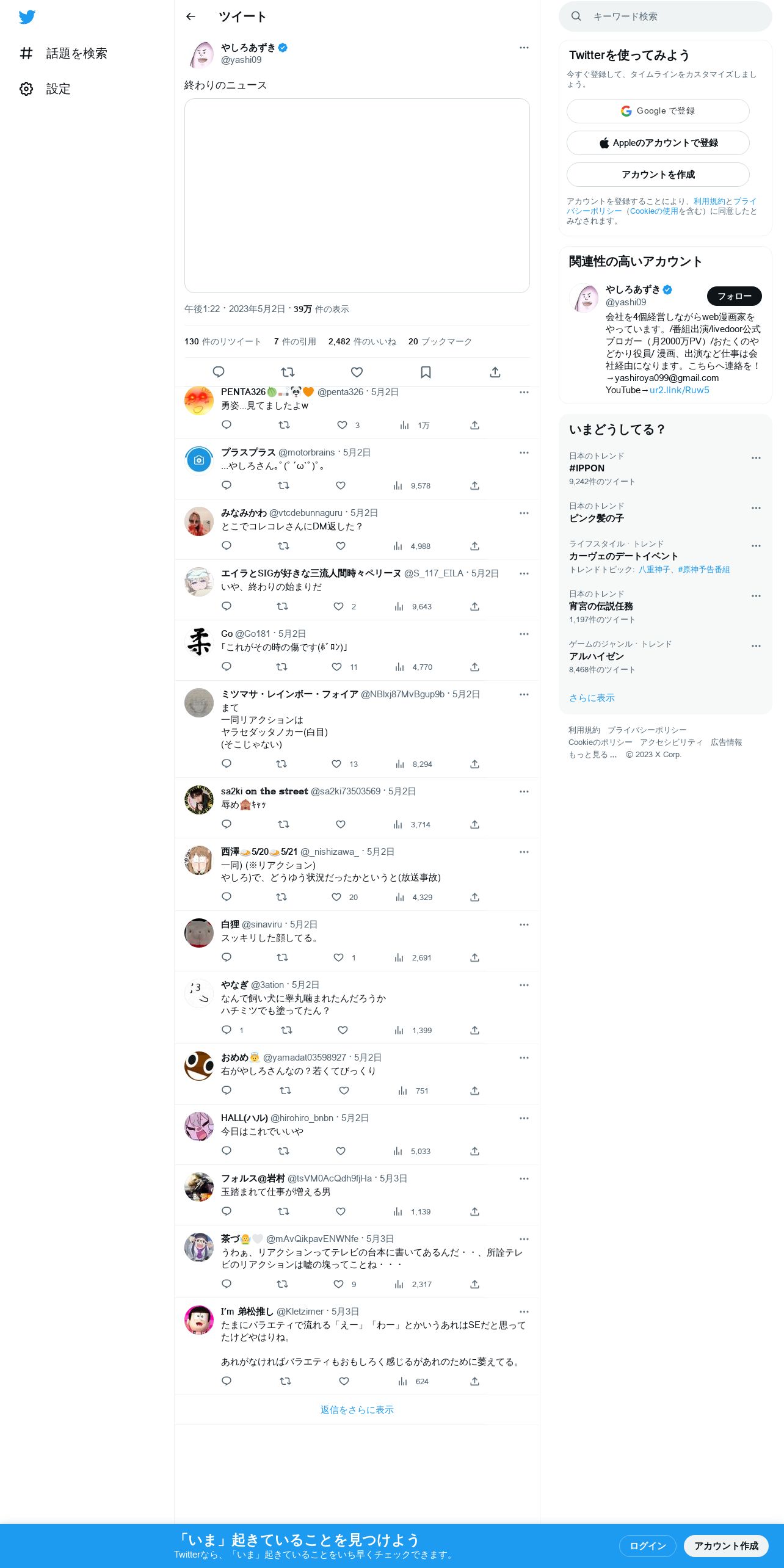This screenshot has width=784, height=1568.
Task: Retweet the reply by 白狸
Action: 282,957
